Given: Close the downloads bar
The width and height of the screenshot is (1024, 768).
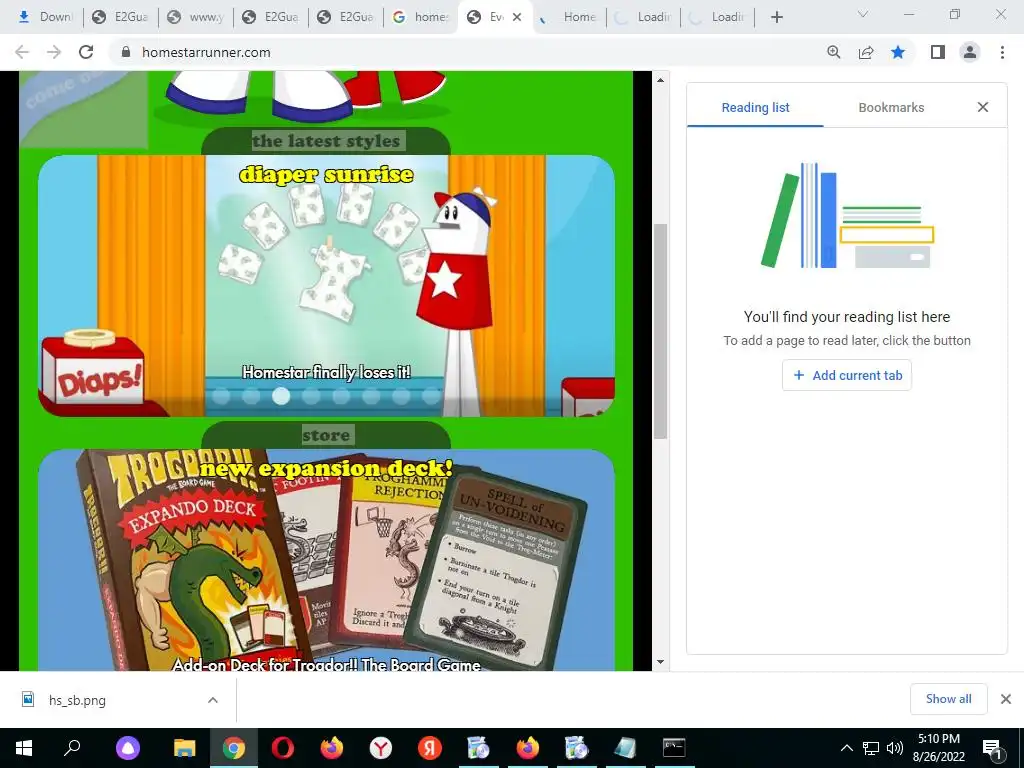Looking at the screenshot, I should click(x=1006, y=699).
